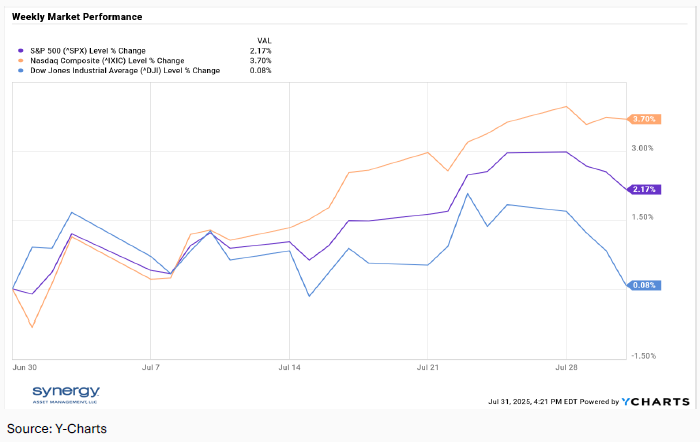
Task: Click the orange 3.70% end-of-line value tag
Action: click(644, 119)
